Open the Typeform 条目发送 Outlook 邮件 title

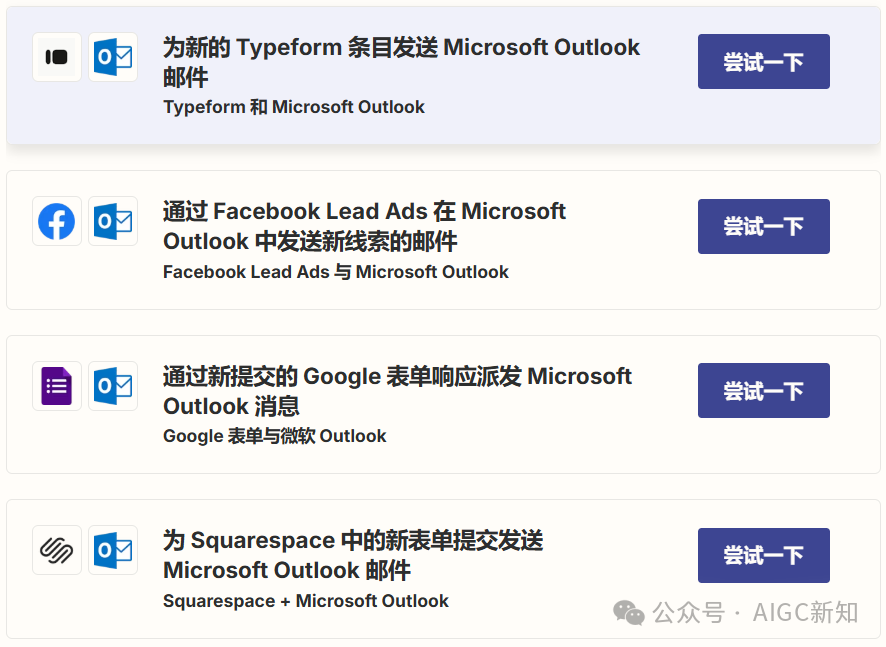tap(401, 62)
